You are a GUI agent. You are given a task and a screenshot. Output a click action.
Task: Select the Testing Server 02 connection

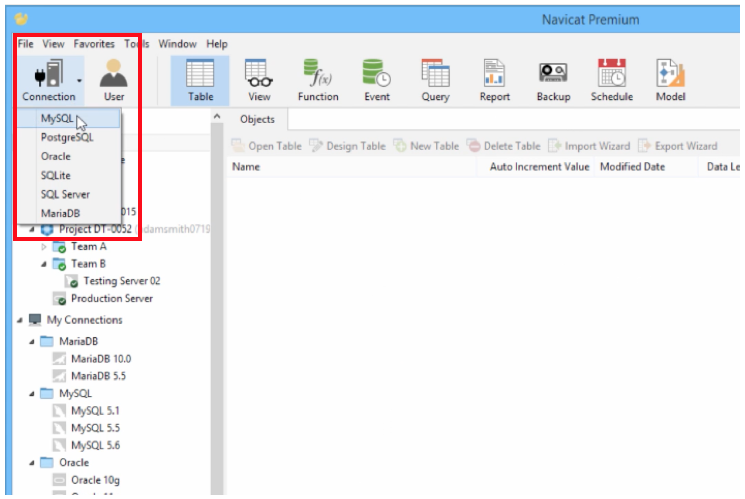tap(113, 281)
